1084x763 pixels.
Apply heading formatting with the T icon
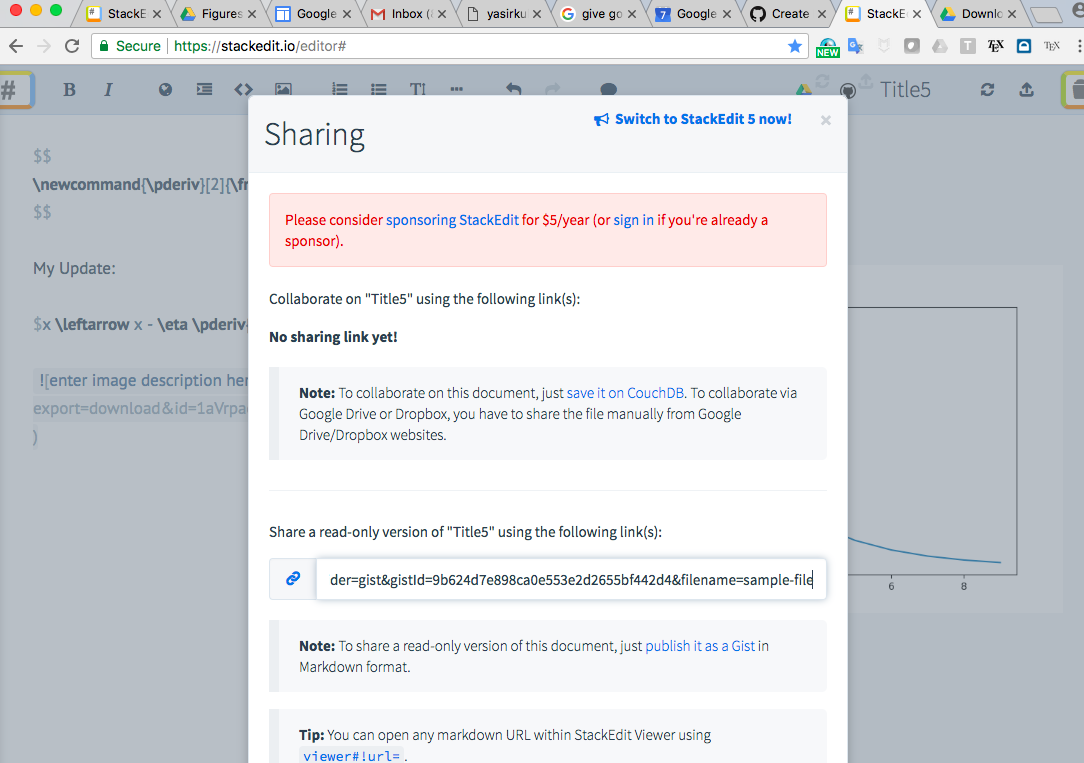tap(418, 89)
